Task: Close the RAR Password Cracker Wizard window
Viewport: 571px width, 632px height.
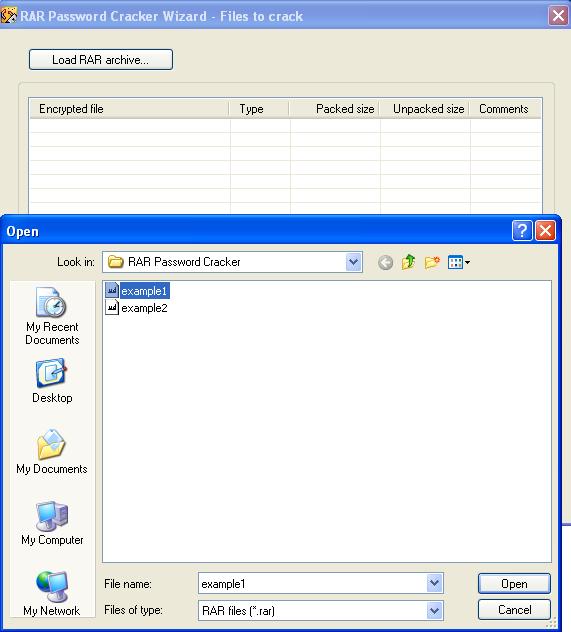Action: click(558, 16)
